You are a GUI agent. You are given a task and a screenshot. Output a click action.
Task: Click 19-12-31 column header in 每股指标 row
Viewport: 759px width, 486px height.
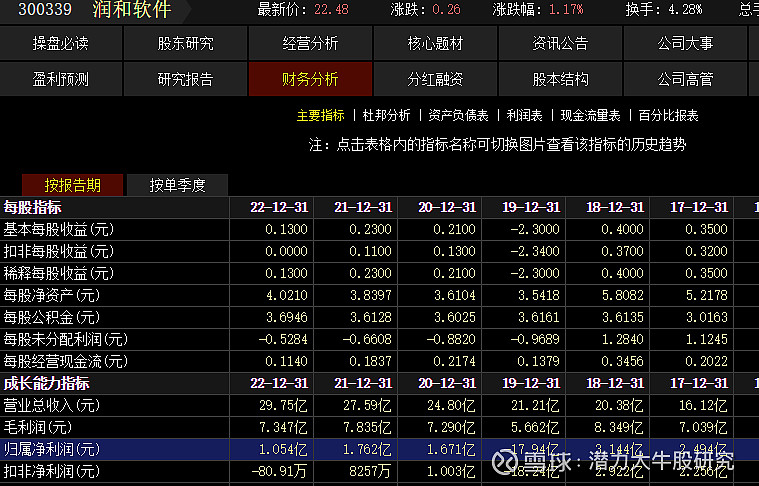[531, 207]
